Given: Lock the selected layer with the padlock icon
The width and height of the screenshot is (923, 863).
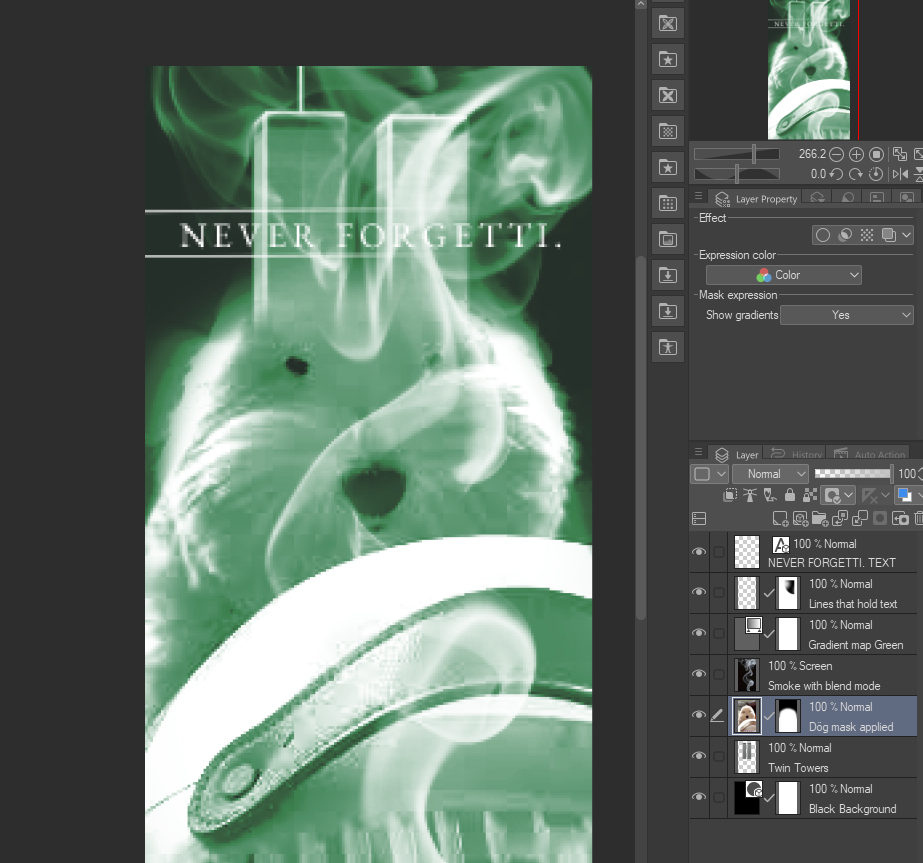Looking at the screenshot, I should pos(790,496).
